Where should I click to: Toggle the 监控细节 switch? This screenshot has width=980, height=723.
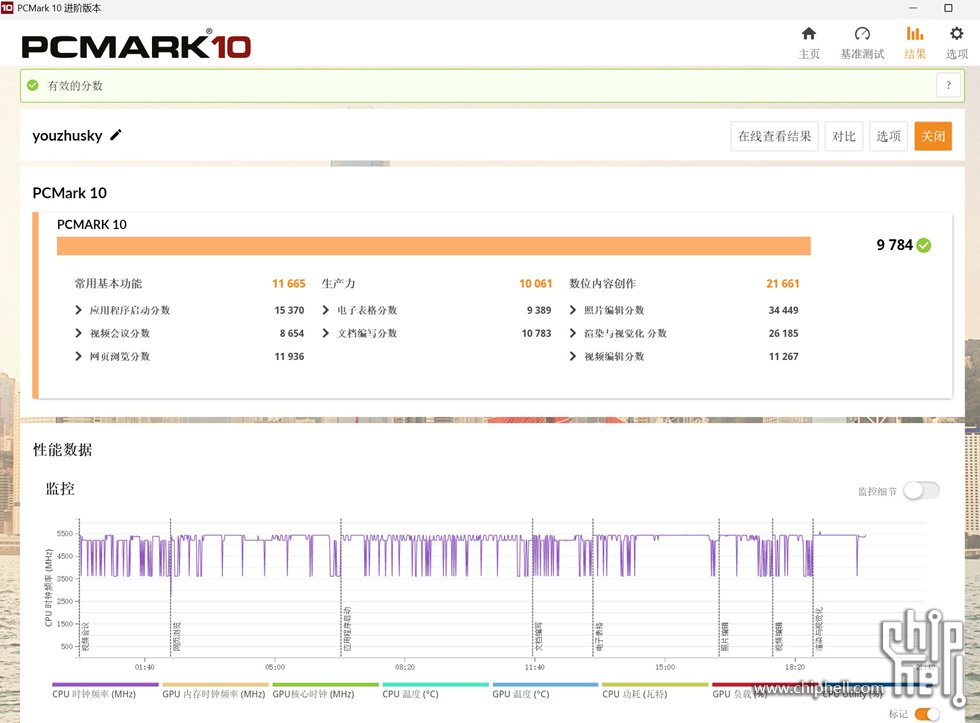(921, 491)
